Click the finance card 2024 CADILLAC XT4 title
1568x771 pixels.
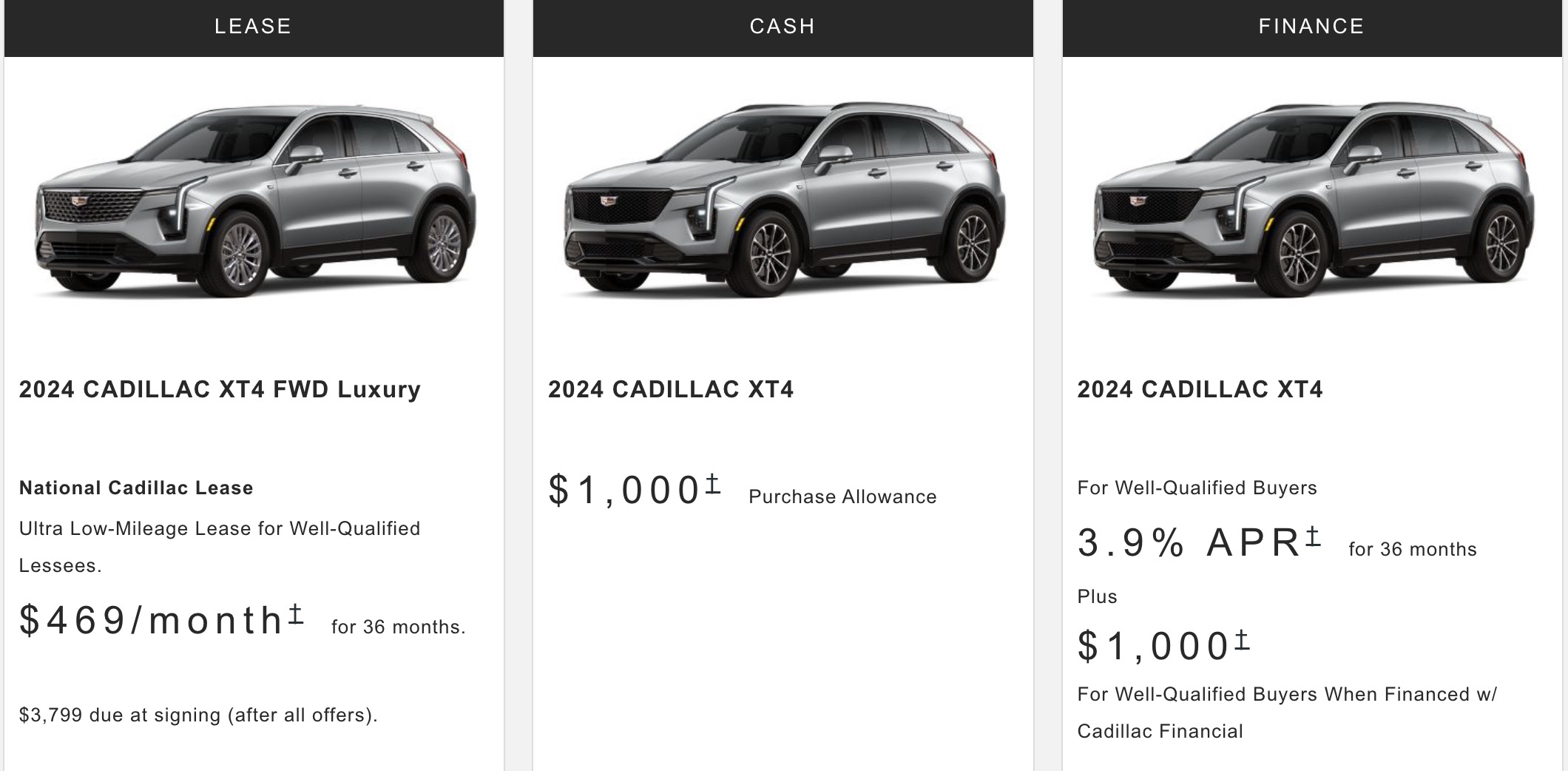1200,389
